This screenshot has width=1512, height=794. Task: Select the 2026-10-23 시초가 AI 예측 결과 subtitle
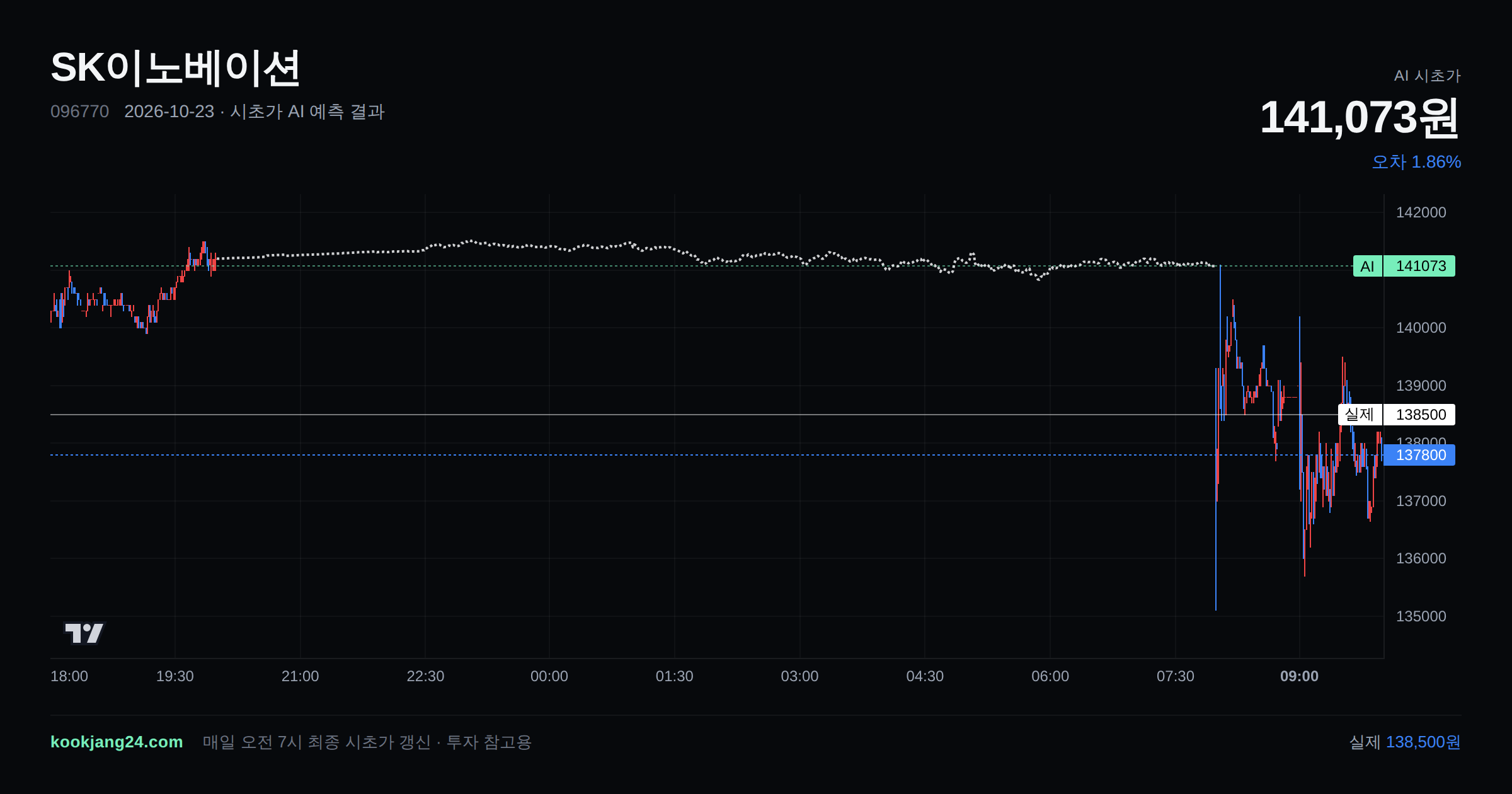tap(254, 112)
